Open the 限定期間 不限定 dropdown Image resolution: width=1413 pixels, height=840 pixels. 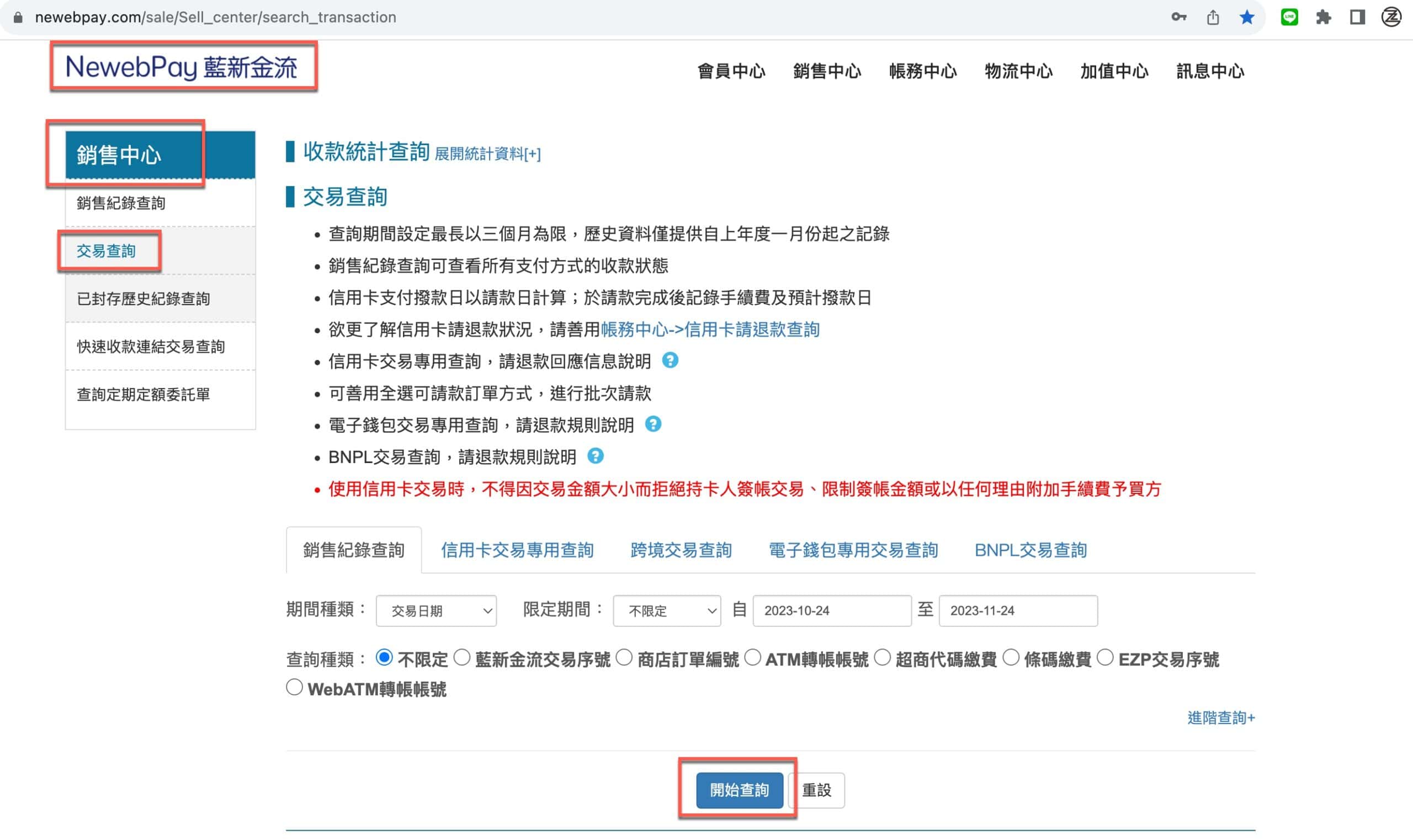(667, 611)
